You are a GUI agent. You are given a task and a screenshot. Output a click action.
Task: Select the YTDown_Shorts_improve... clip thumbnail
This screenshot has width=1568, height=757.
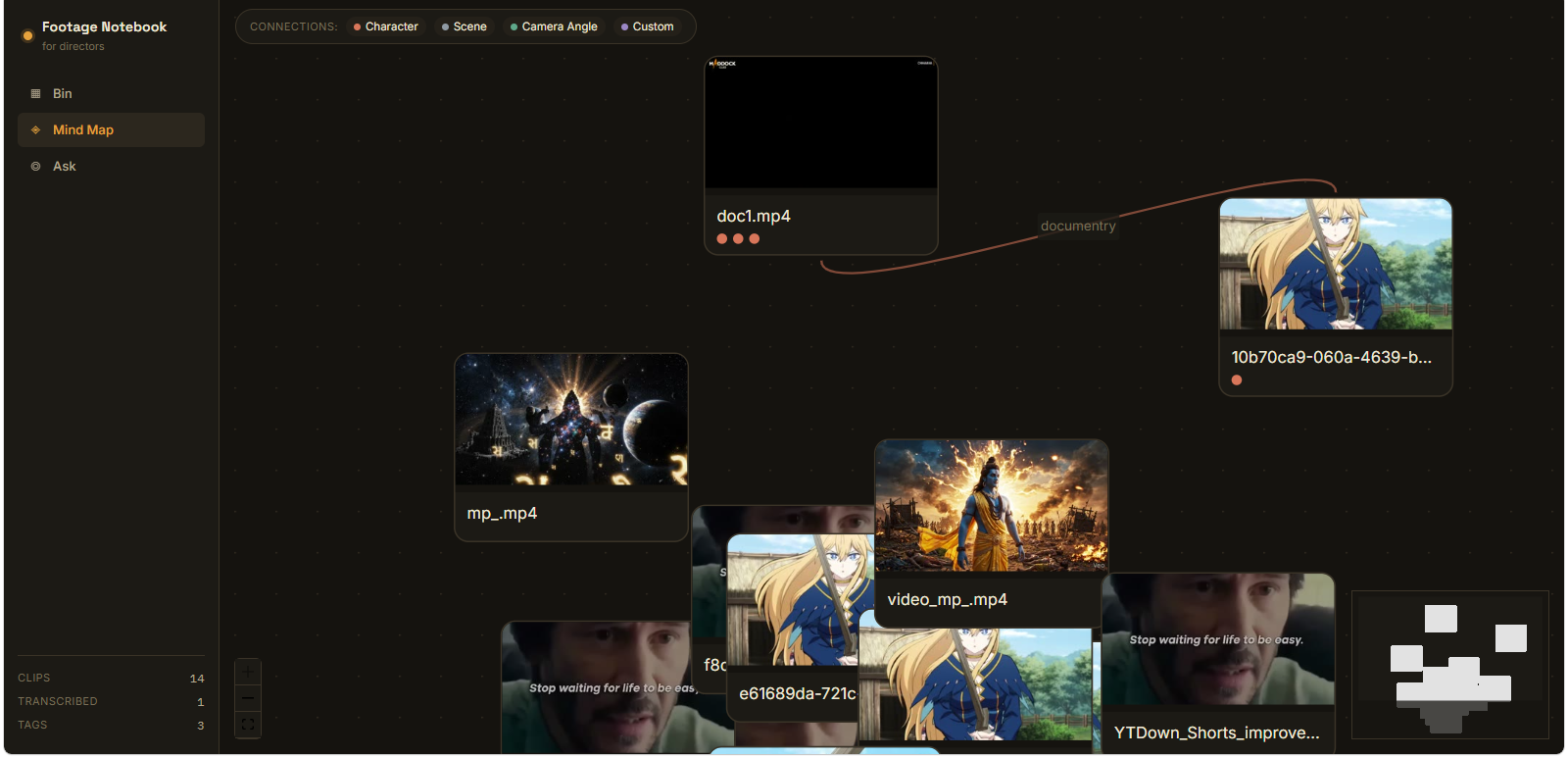pyautogui.click(x=1218, y=639)
